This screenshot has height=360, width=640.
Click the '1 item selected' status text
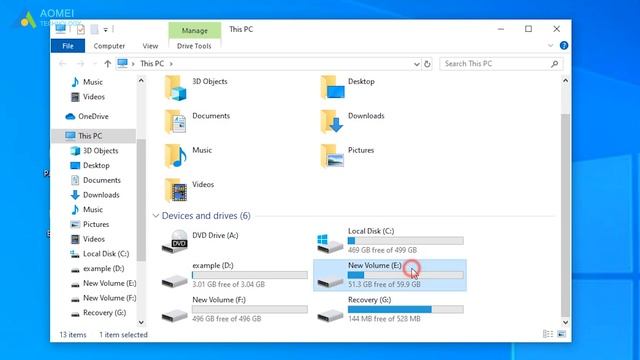123,335
